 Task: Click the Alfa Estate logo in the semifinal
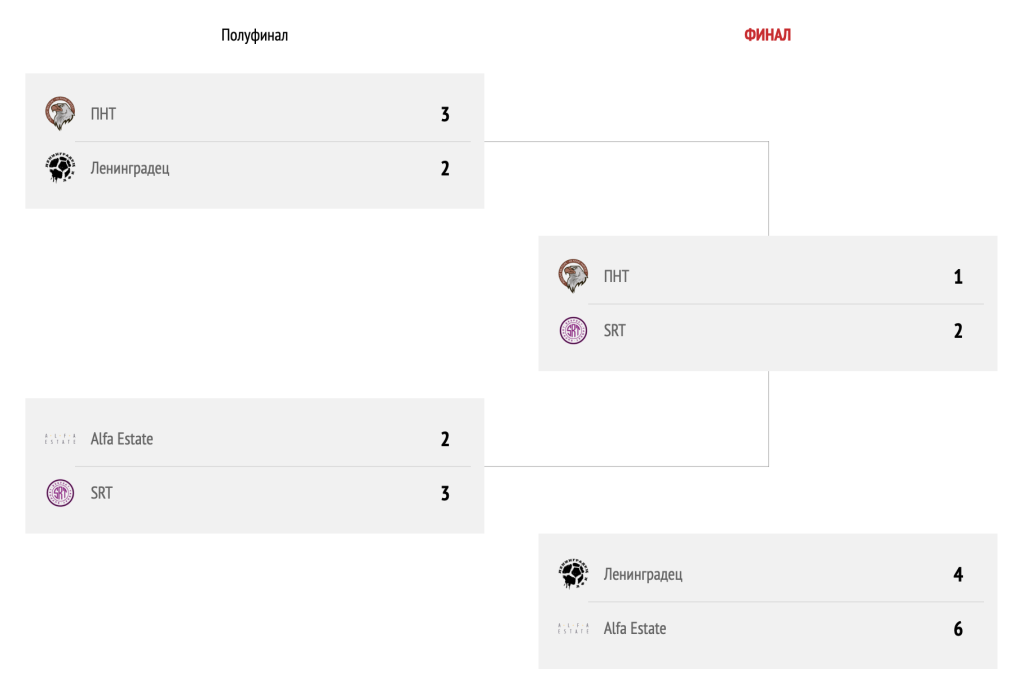[60, 439]
